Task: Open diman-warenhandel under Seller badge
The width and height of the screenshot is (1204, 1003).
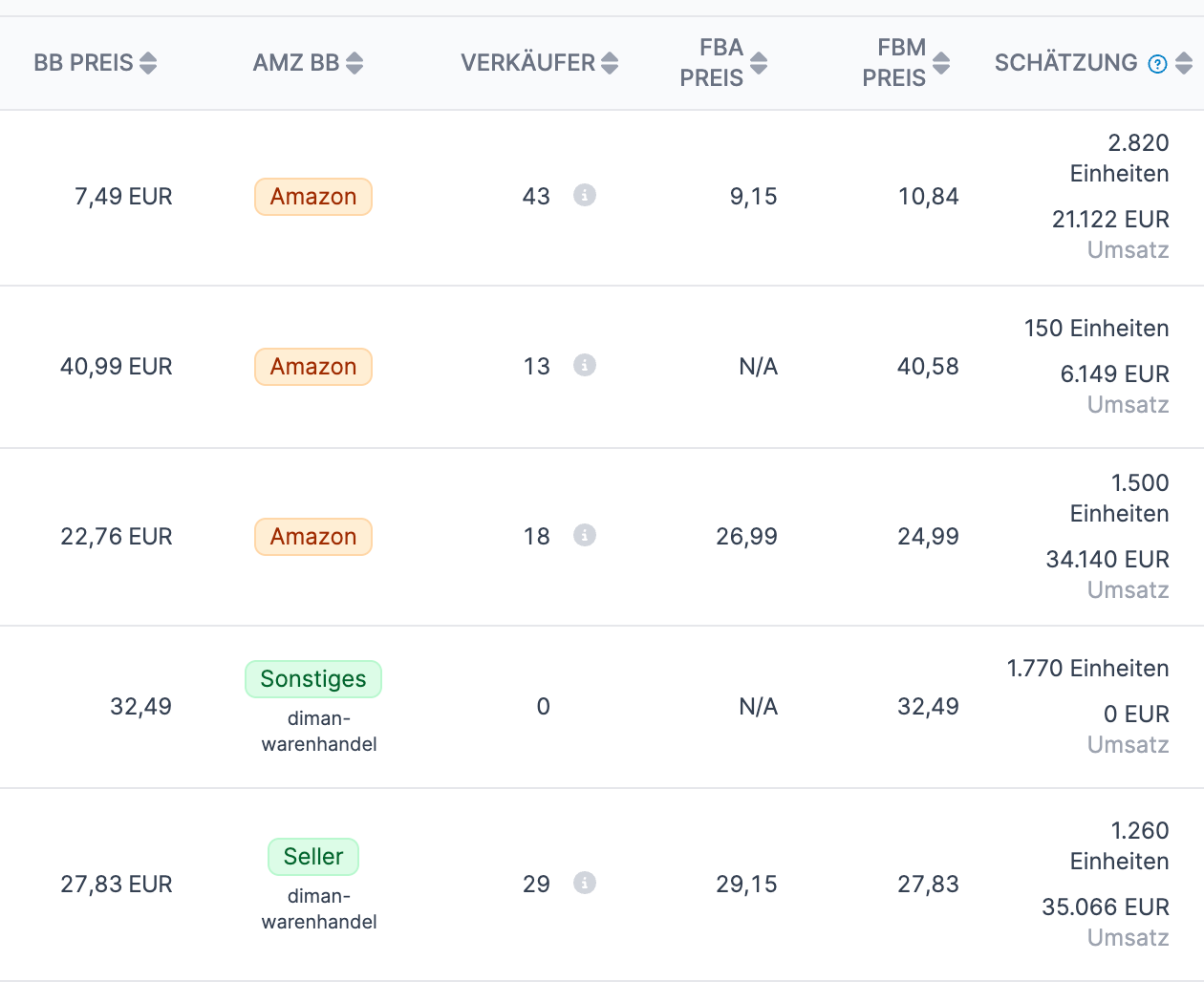Action: click(x=318, y=909)
